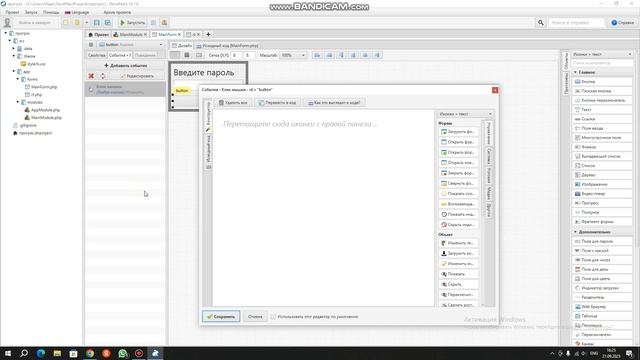640x360 pixels.
Task: Select Свернуть форму action in dialog
Action: tap(458, 183)
